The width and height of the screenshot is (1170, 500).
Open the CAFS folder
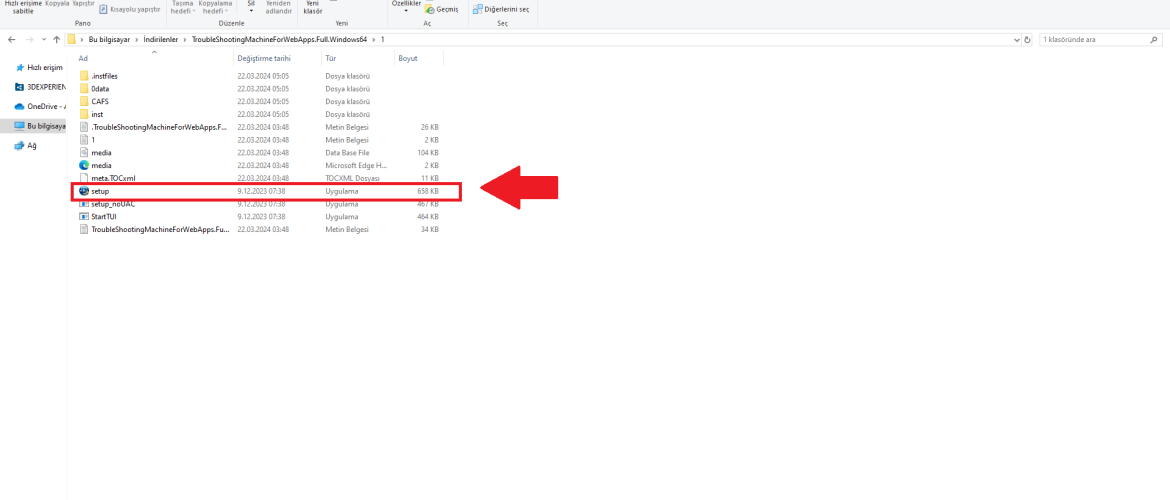point(100,101)
